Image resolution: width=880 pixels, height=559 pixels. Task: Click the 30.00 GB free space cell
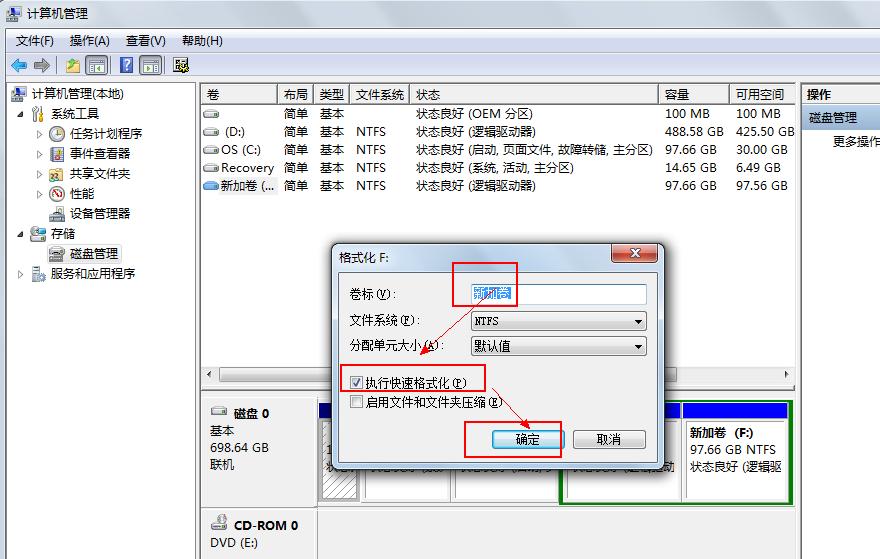point(762,150)
